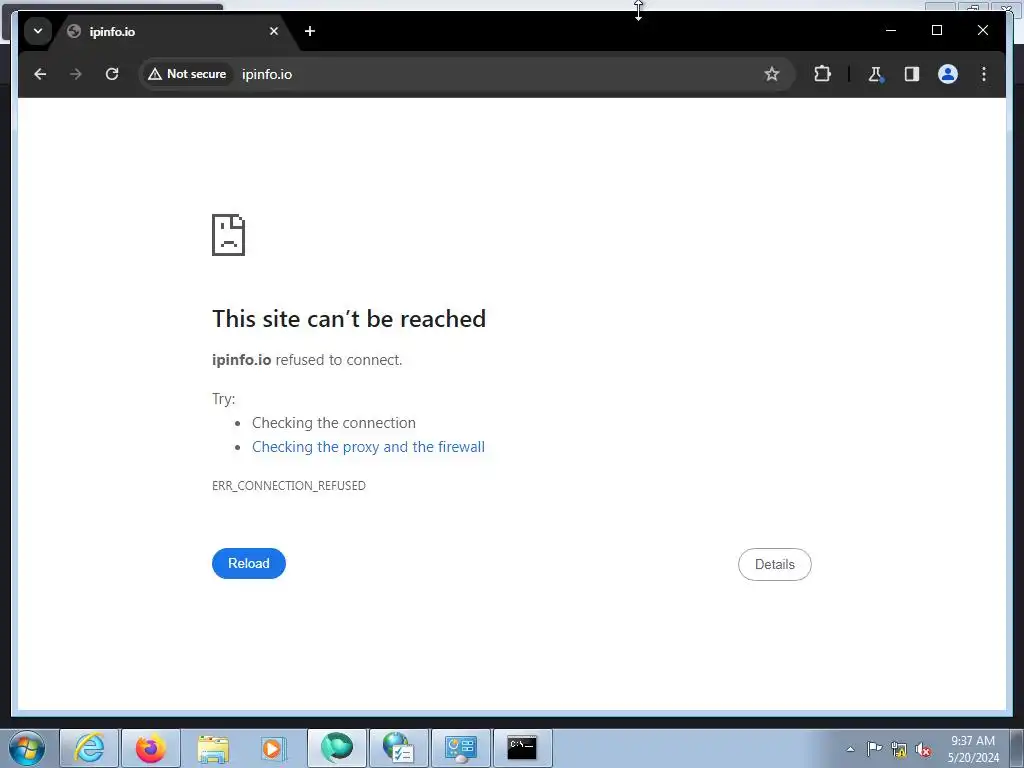Click the forward navigation arrow

[76, 74]
